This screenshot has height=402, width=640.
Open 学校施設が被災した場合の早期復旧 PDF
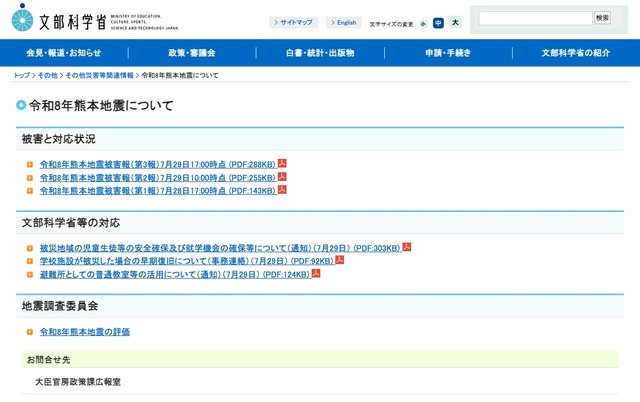[x=187, y=261]
